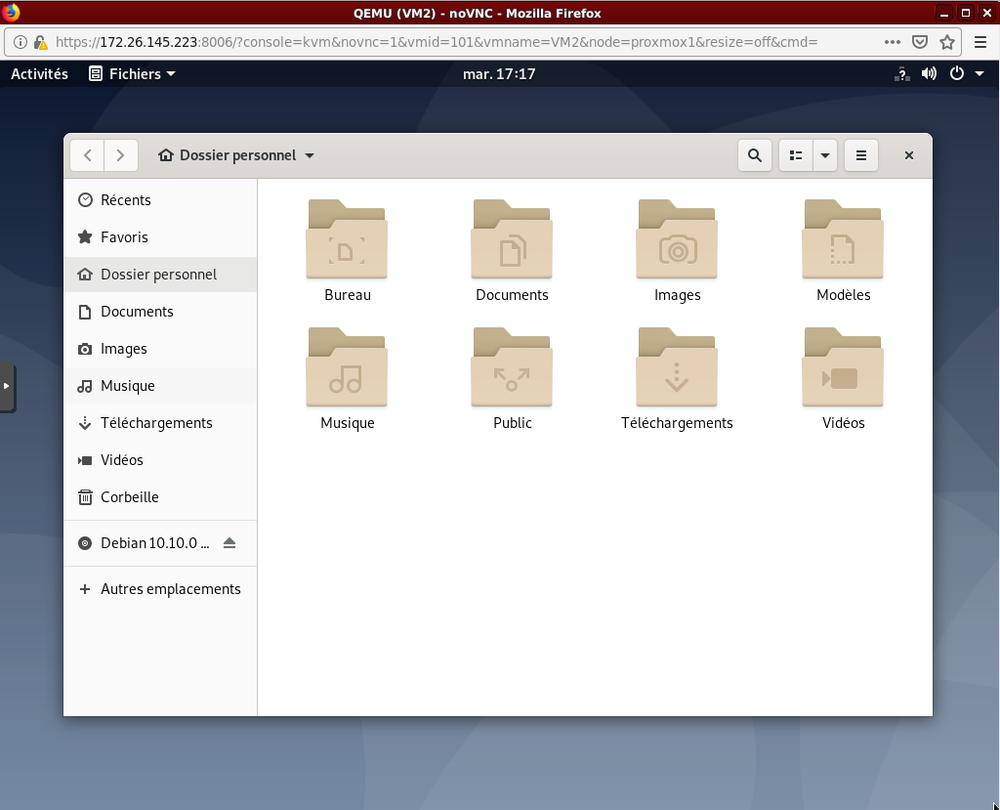Select Récents in the sidebar
The width and height of the screenshot is (1000, 810).
125,200
